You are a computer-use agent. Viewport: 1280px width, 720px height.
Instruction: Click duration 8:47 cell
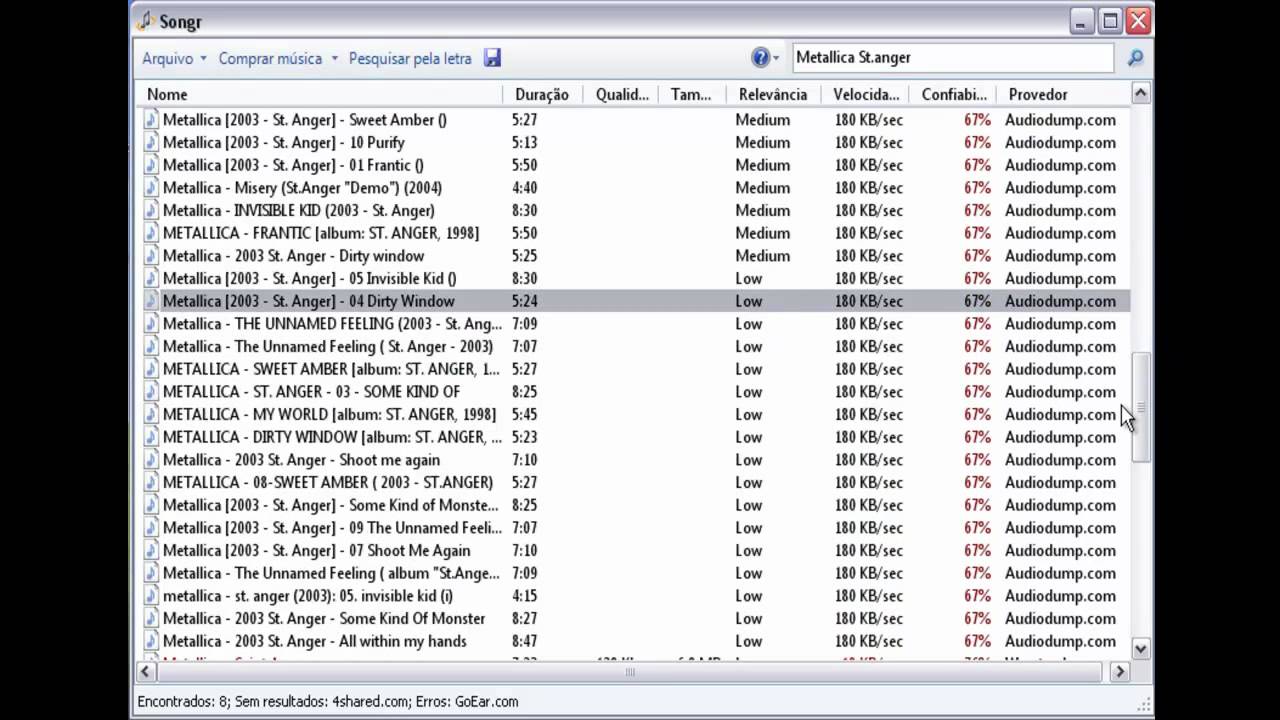524,642
